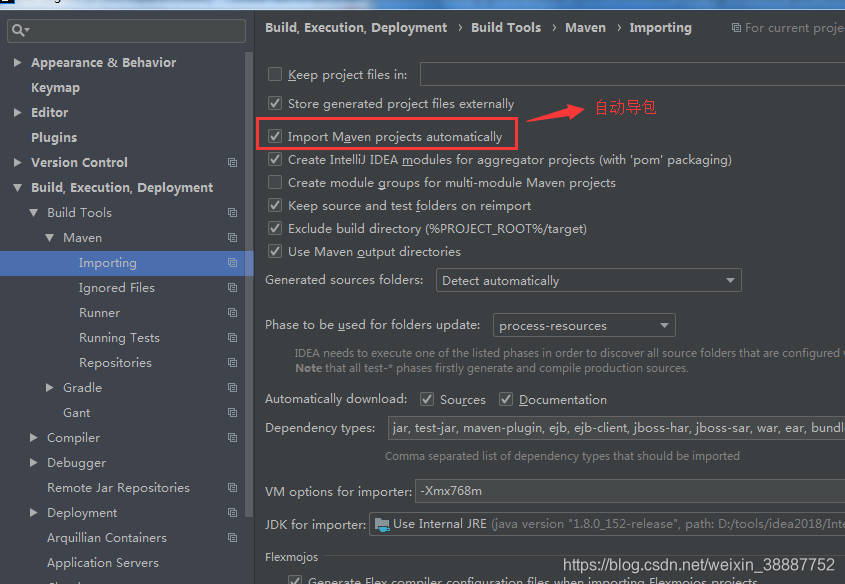Click Dependency types text field
This screenshot has width=845, height=584.
click(616, 428)
